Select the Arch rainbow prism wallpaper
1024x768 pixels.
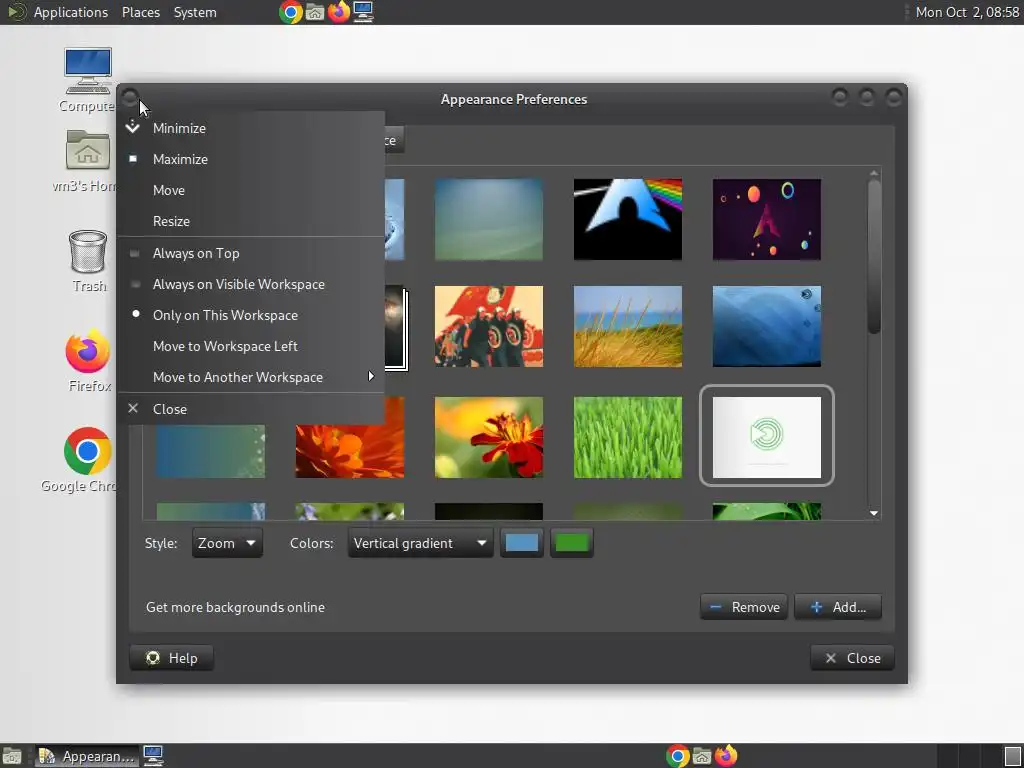(628, 219)
